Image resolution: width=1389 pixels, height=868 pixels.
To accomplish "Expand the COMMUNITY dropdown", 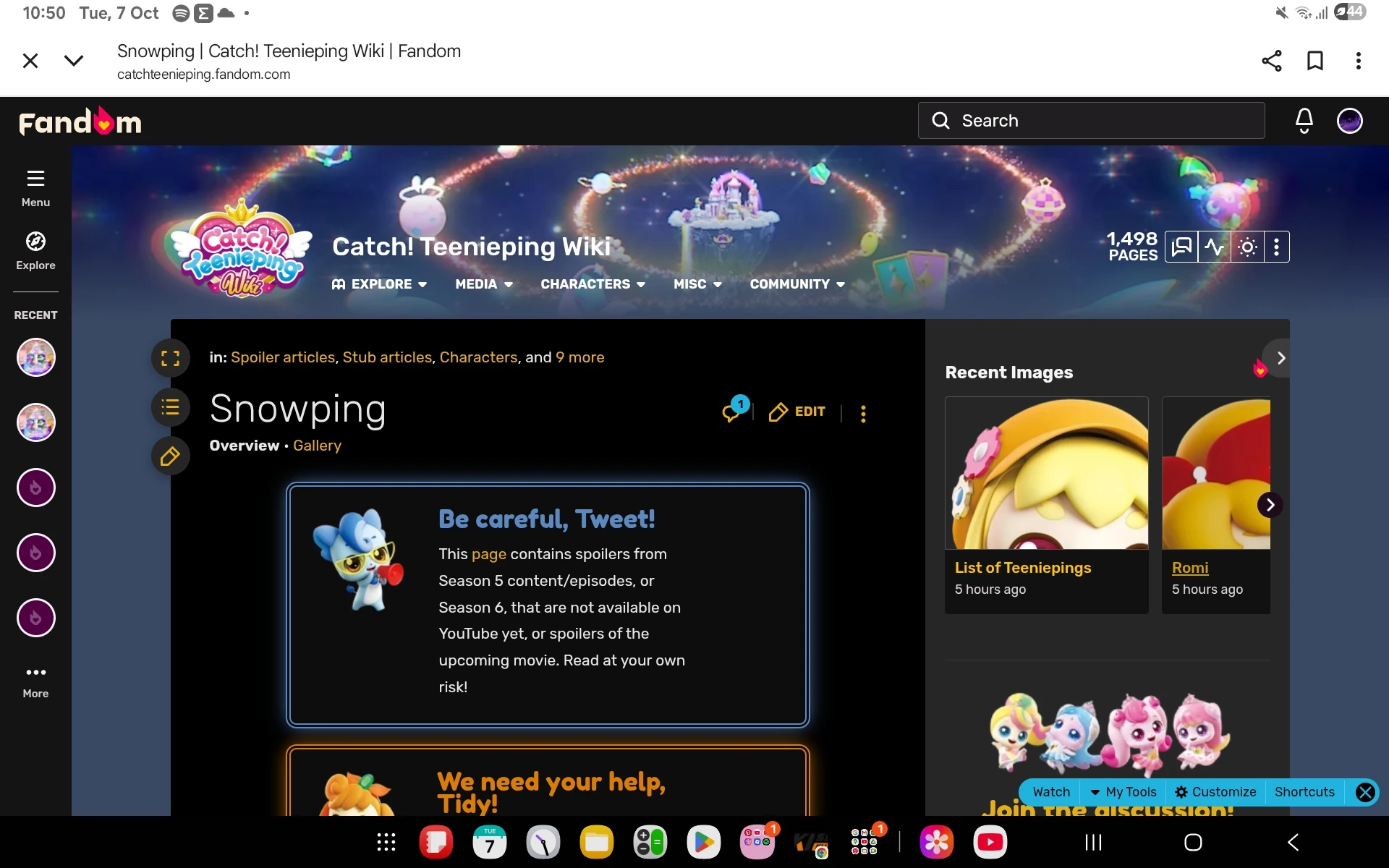I will (x=797, y=284).
